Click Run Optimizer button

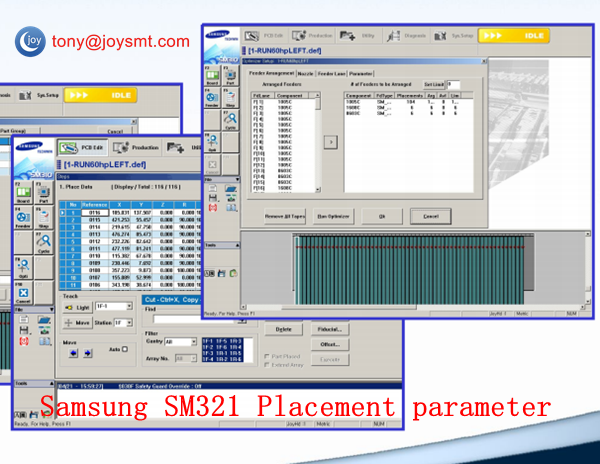[x=333, y=217]
